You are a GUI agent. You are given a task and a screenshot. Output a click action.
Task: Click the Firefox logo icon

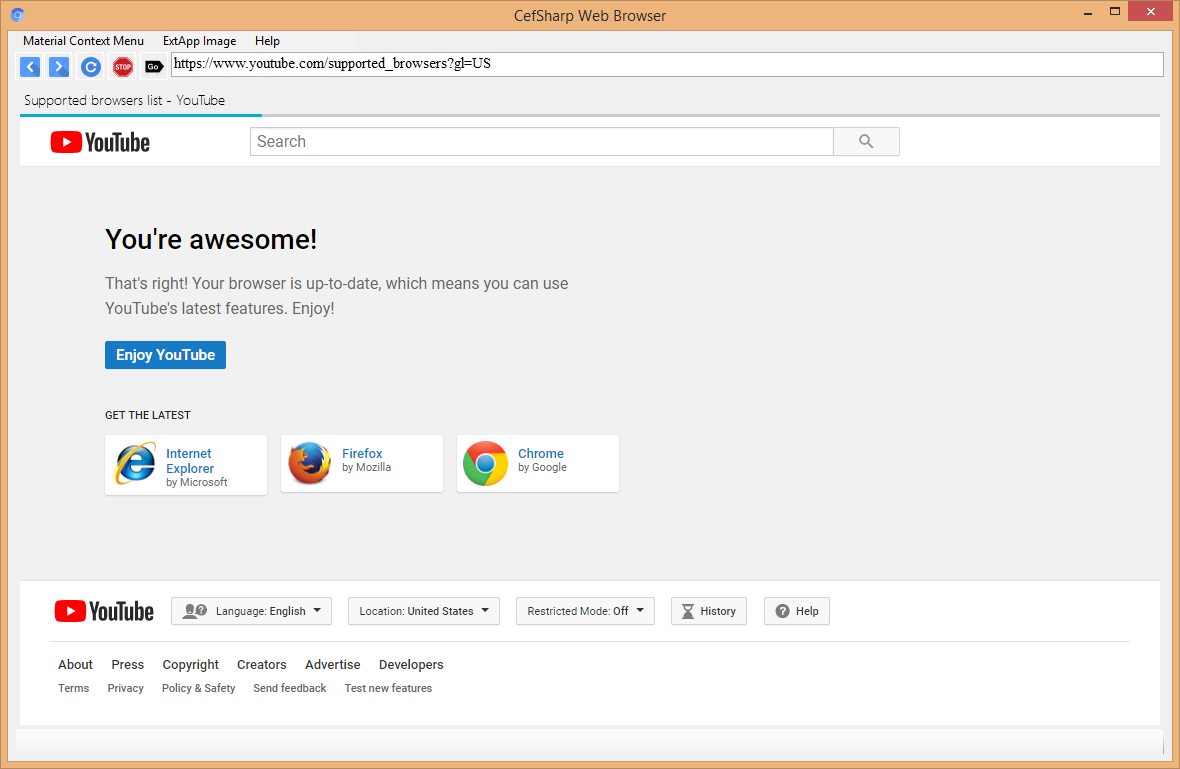(x=309, y=463)
